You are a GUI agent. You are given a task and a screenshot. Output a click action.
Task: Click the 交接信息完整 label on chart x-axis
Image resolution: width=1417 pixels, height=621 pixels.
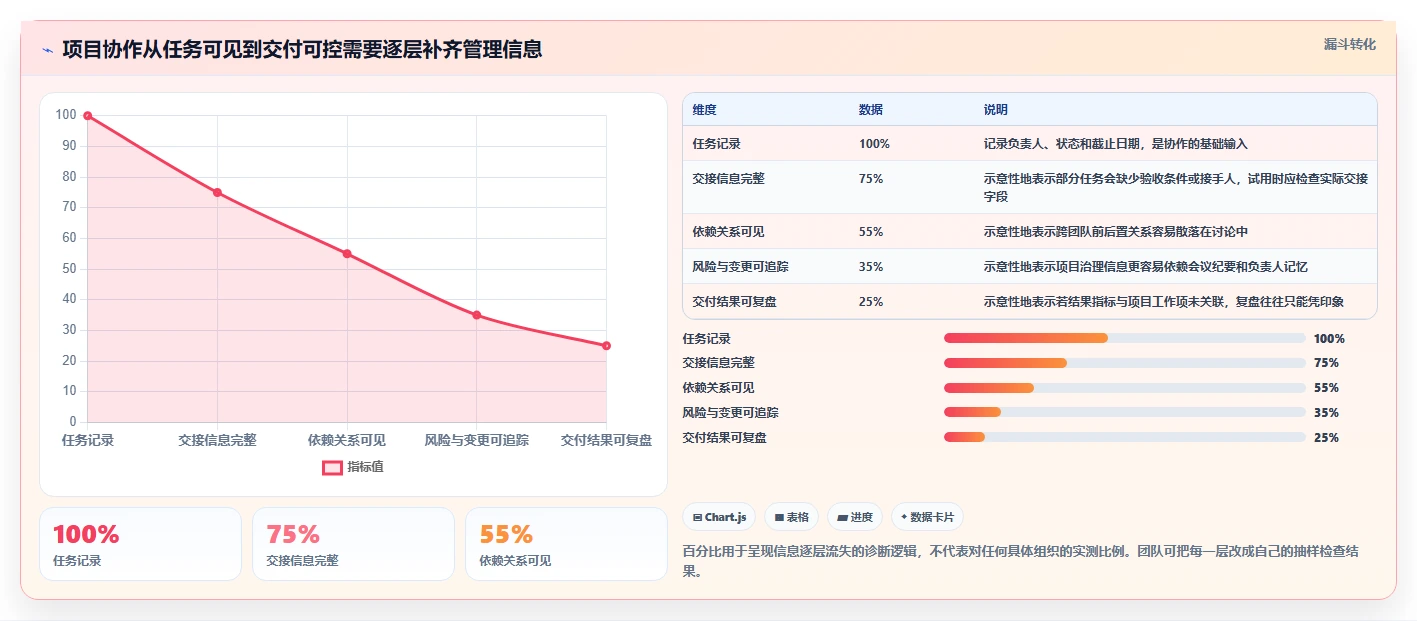217,440
